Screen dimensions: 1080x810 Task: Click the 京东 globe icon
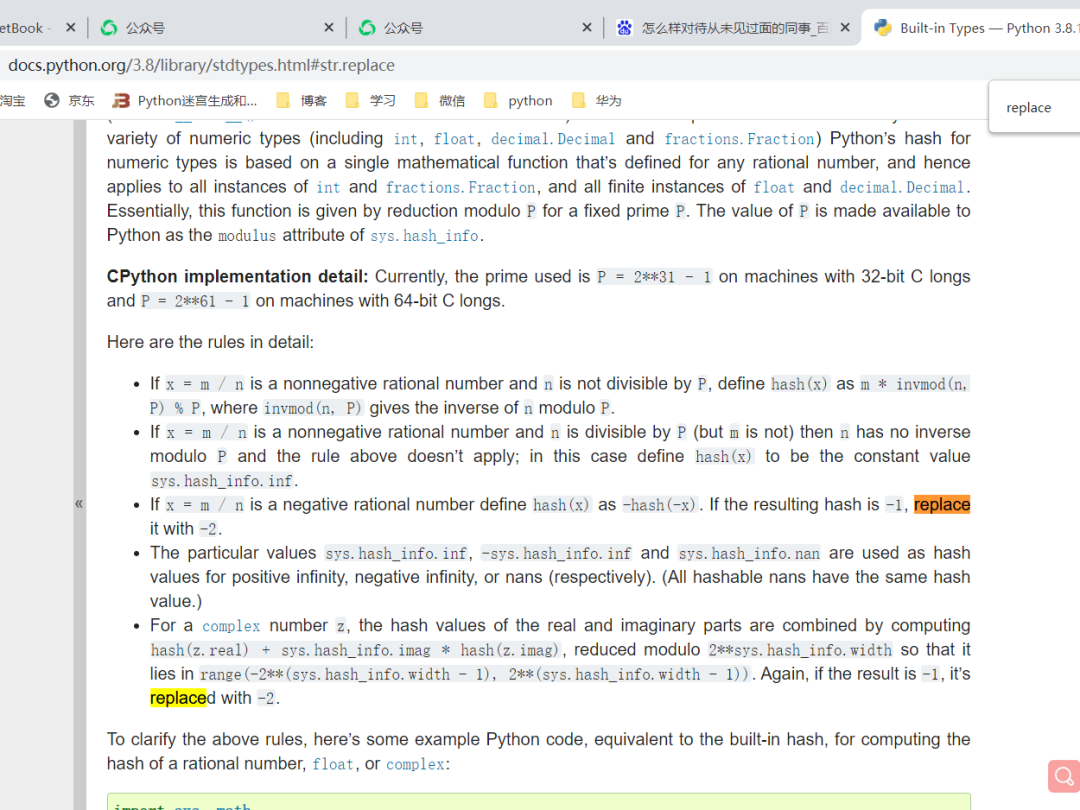pos(52,101)
